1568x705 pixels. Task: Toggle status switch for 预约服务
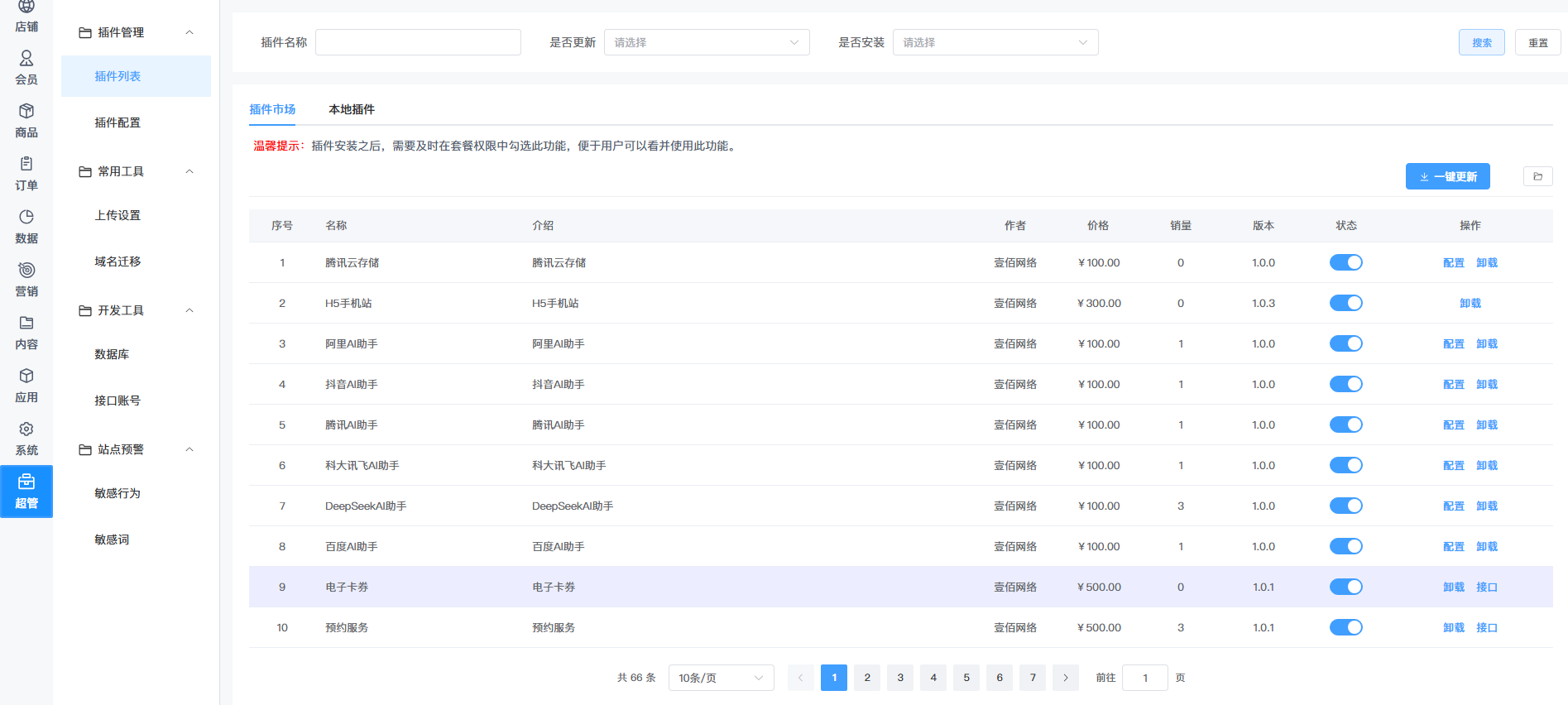tap(1346, 627)
